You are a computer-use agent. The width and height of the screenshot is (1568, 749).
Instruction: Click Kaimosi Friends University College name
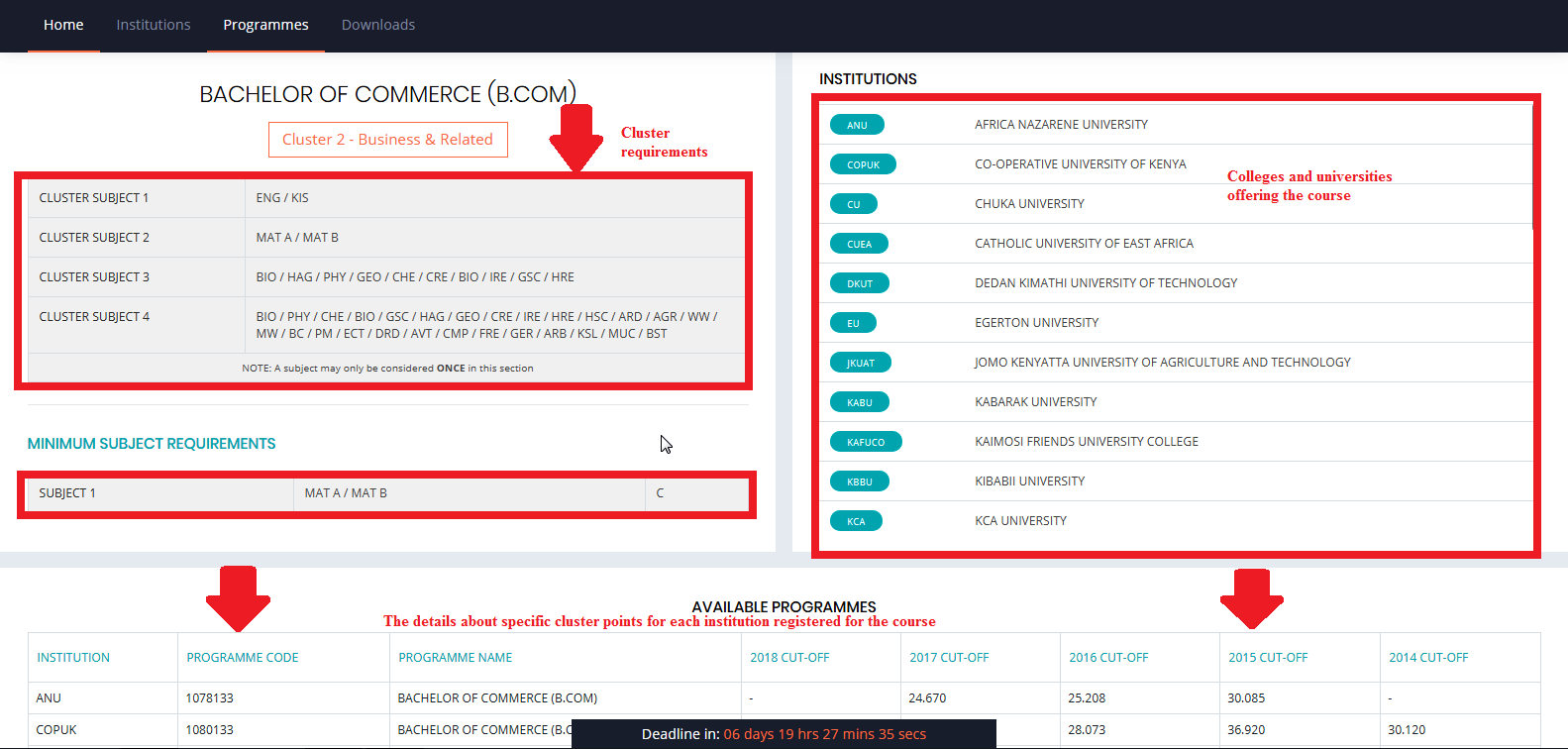[x=1087, y=442]
